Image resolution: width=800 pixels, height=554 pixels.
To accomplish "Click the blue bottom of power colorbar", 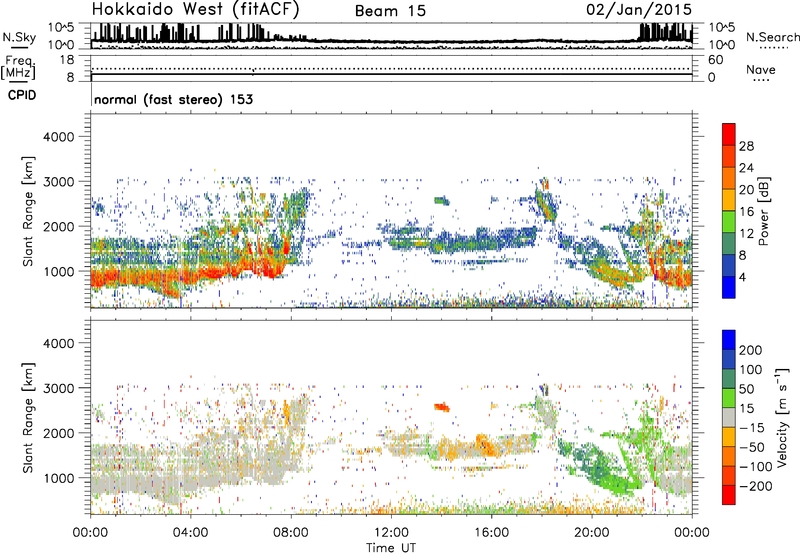I will (x=729, y=287).
